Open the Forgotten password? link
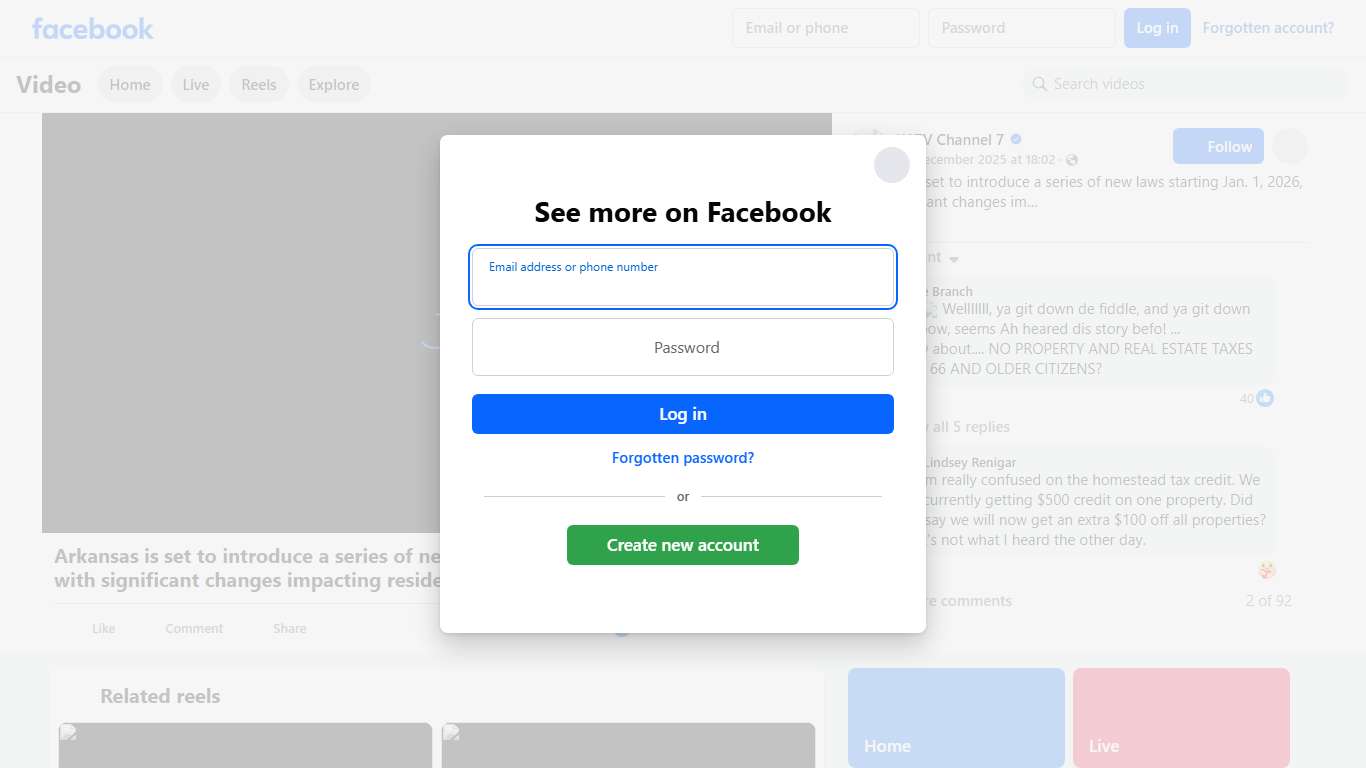Viewport: 1366px width, 768px height. (x=683, y=458)
